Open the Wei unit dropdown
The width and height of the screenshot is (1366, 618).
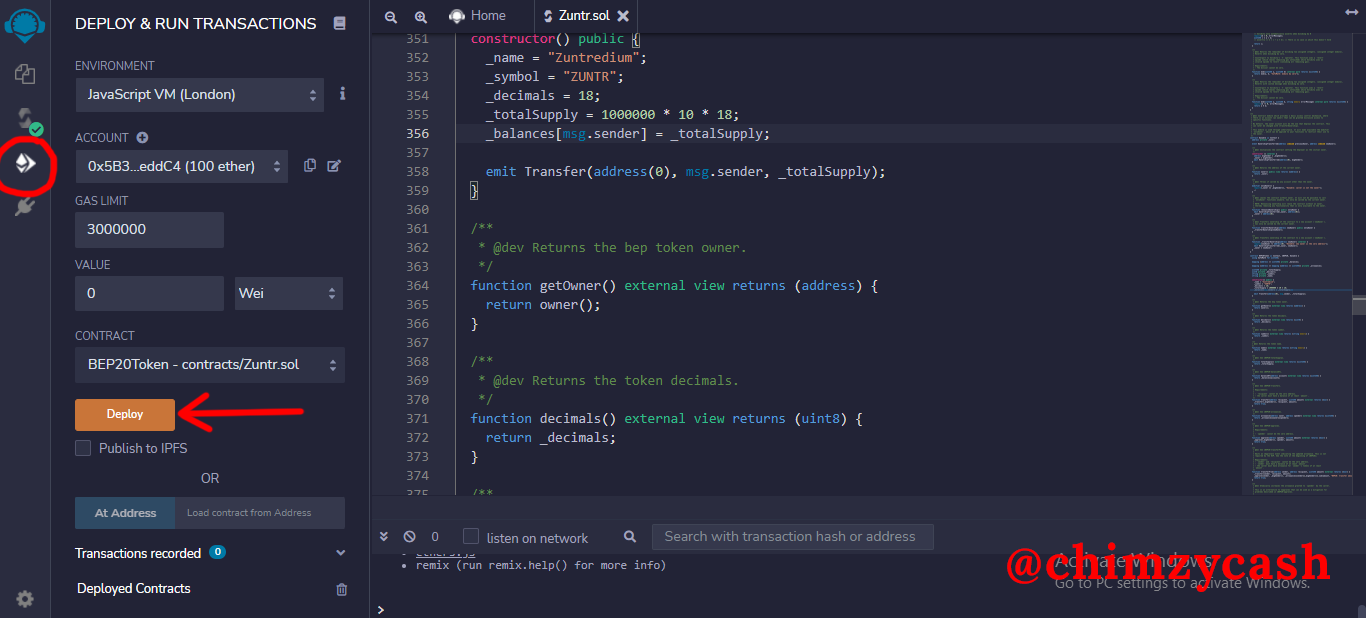289,293
